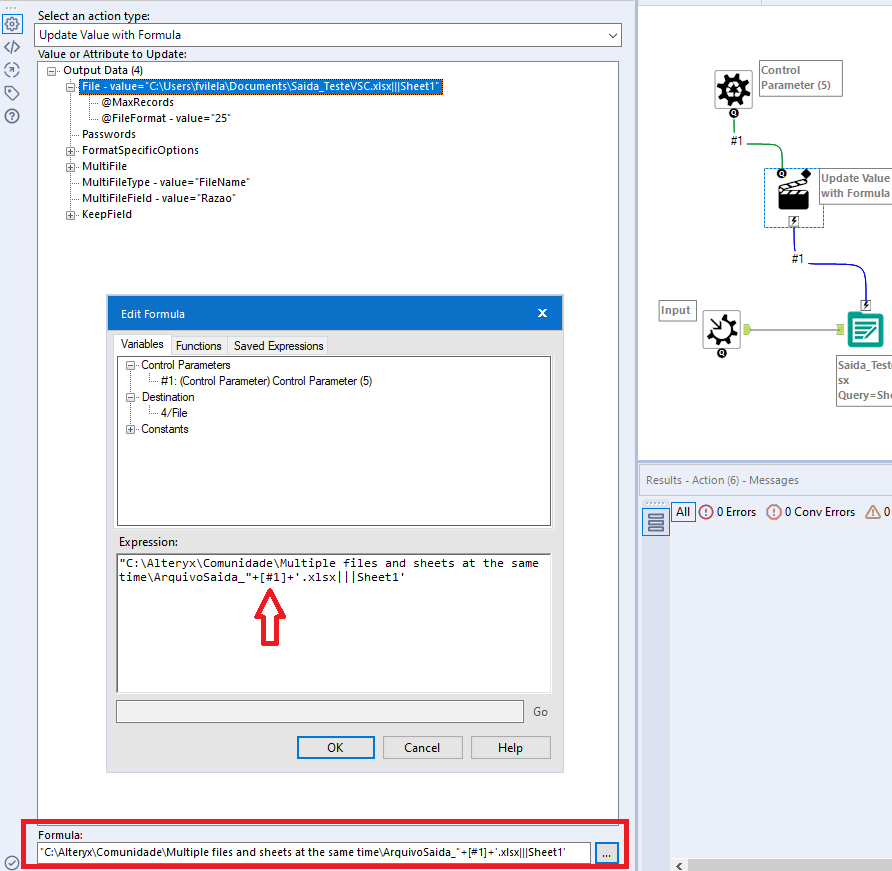Click the Formula text field
Image resolution: width=892 pixels, height=871 pixels.
click(x=314, y=852)
